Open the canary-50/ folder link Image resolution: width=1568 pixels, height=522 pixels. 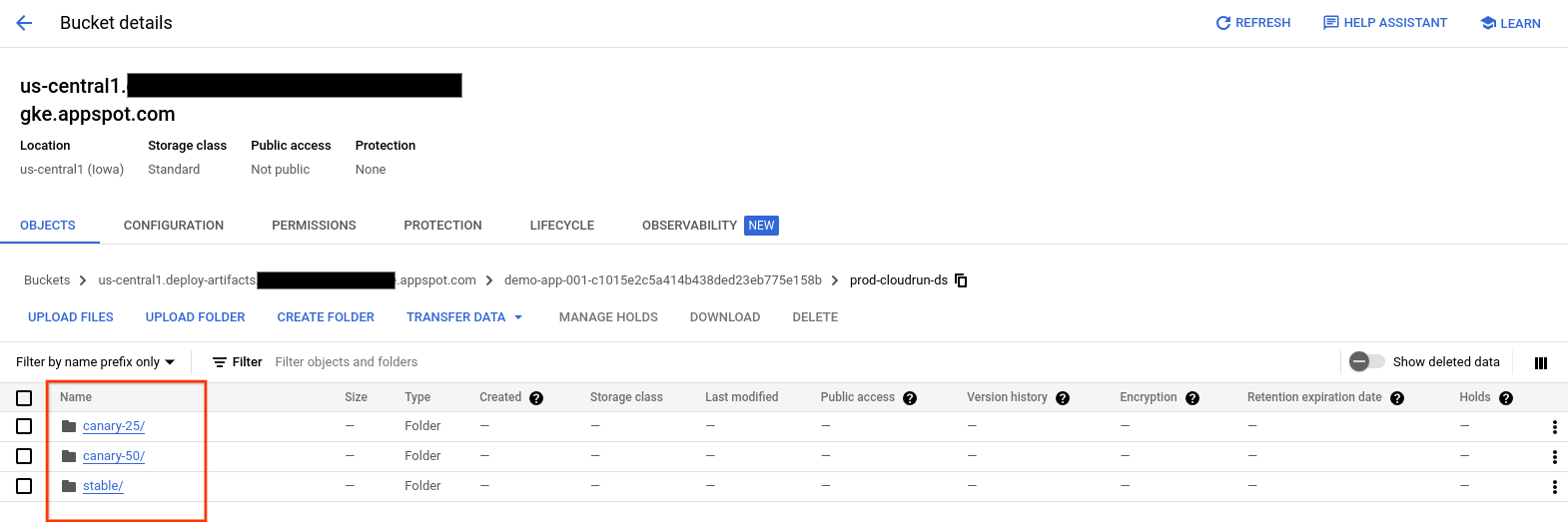point(114,456)
